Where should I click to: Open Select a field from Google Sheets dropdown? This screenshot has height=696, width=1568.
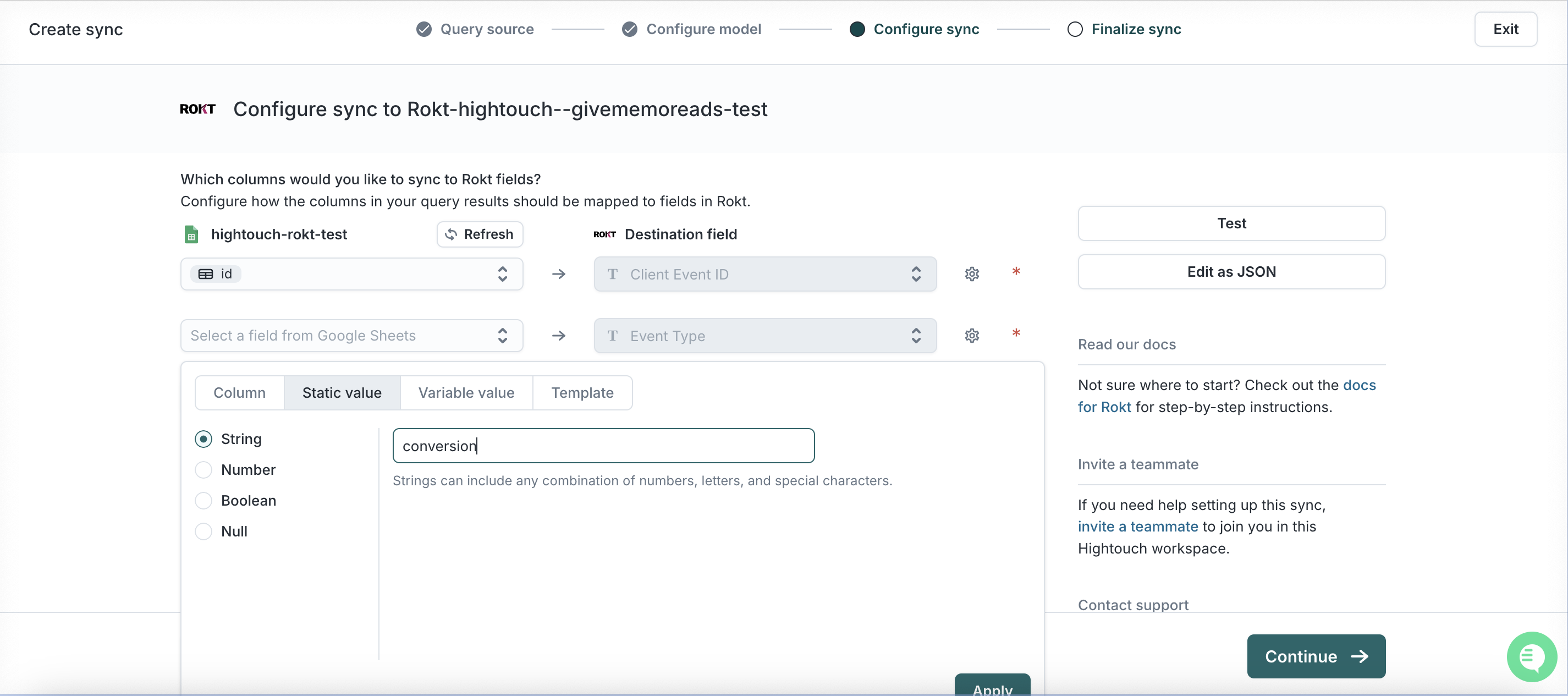[352, 336]
